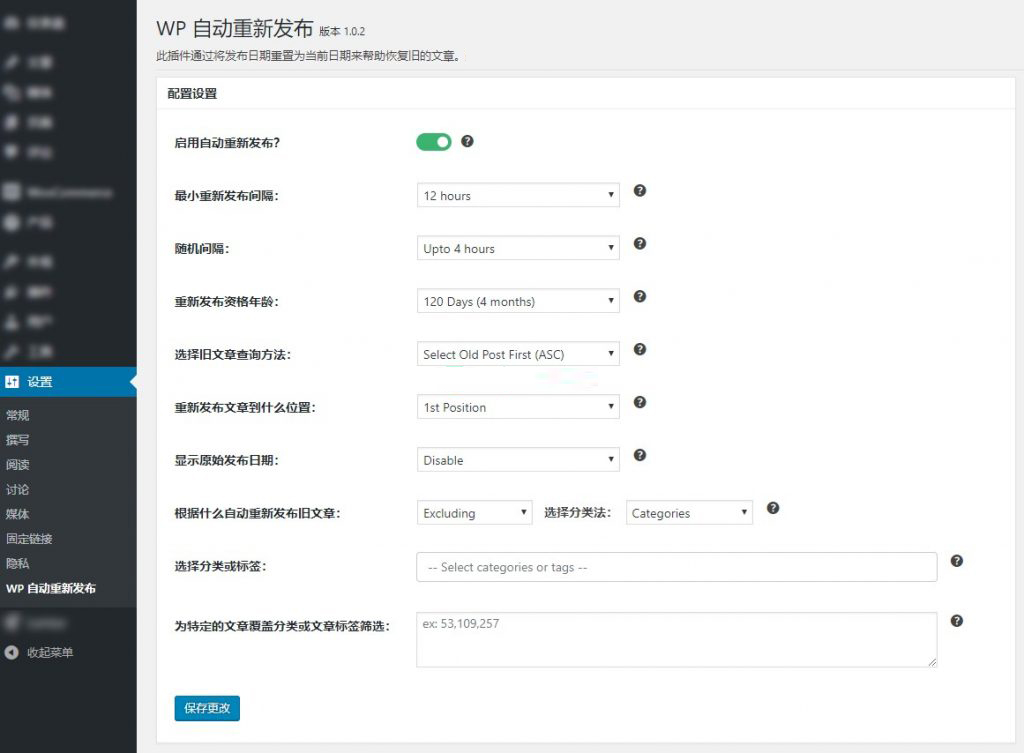
Task: Click help icon beside Categories dropdown
Action: 773,508
